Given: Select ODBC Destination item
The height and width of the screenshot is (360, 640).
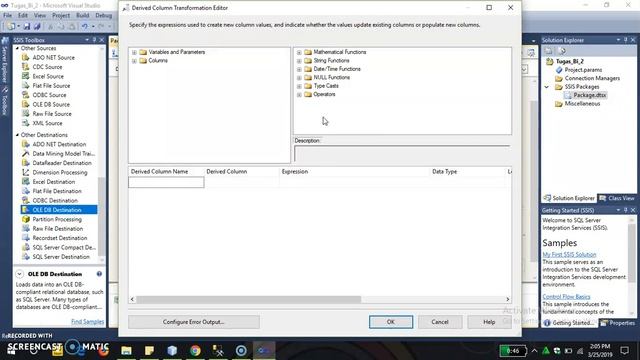Looking at the screenshot, I should 55,201.
